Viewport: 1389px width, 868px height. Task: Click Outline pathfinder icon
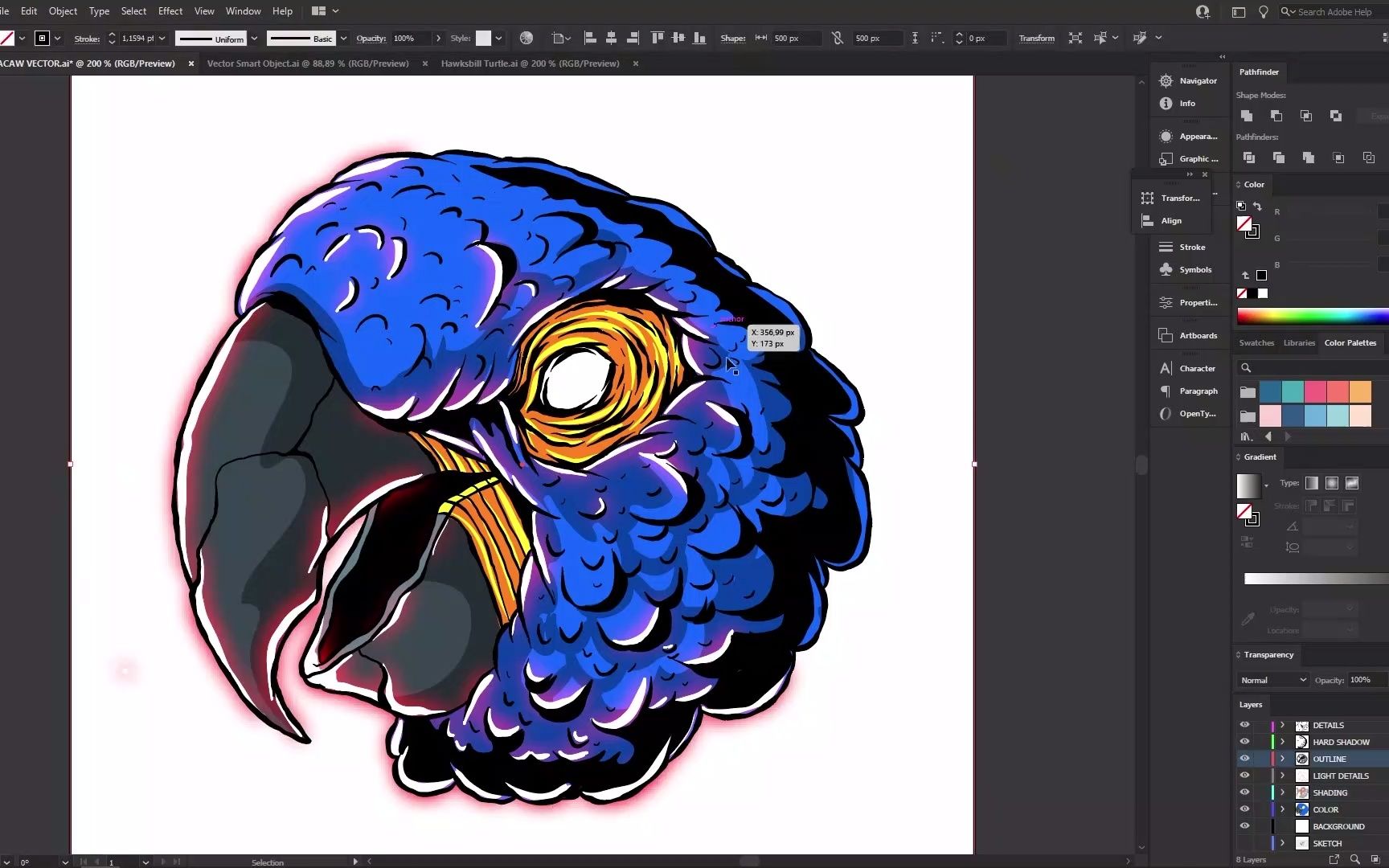click(1369, 158)
